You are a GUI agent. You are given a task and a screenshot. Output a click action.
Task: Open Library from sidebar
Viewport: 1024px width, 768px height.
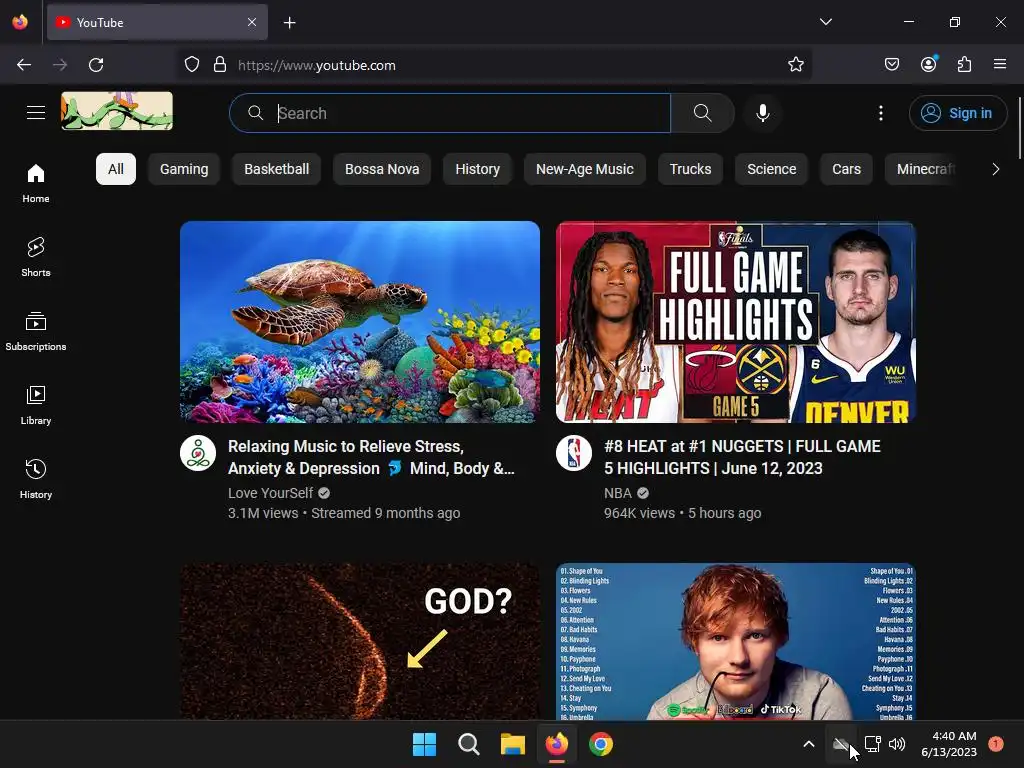pyautogui.click(x=36, y=405)
